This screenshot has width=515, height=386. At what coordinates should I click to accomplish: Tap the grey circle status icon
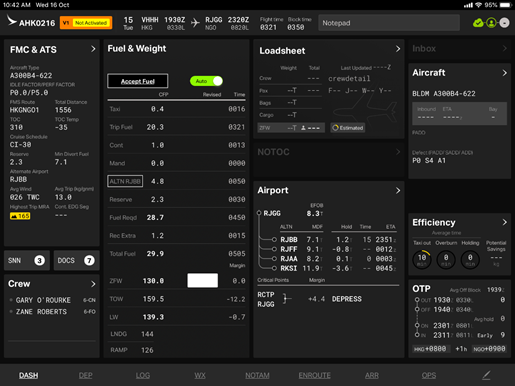[504, 23]
